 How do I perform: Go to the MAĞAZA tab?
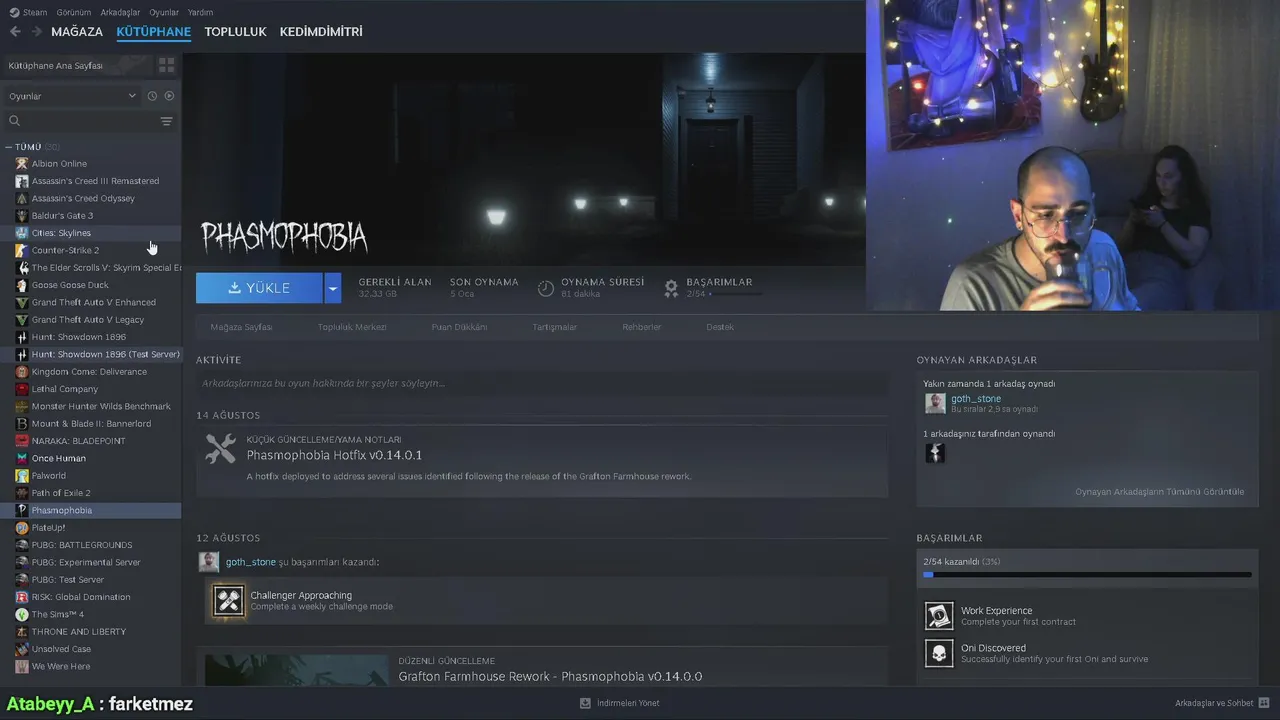click(x=77, y=32)
